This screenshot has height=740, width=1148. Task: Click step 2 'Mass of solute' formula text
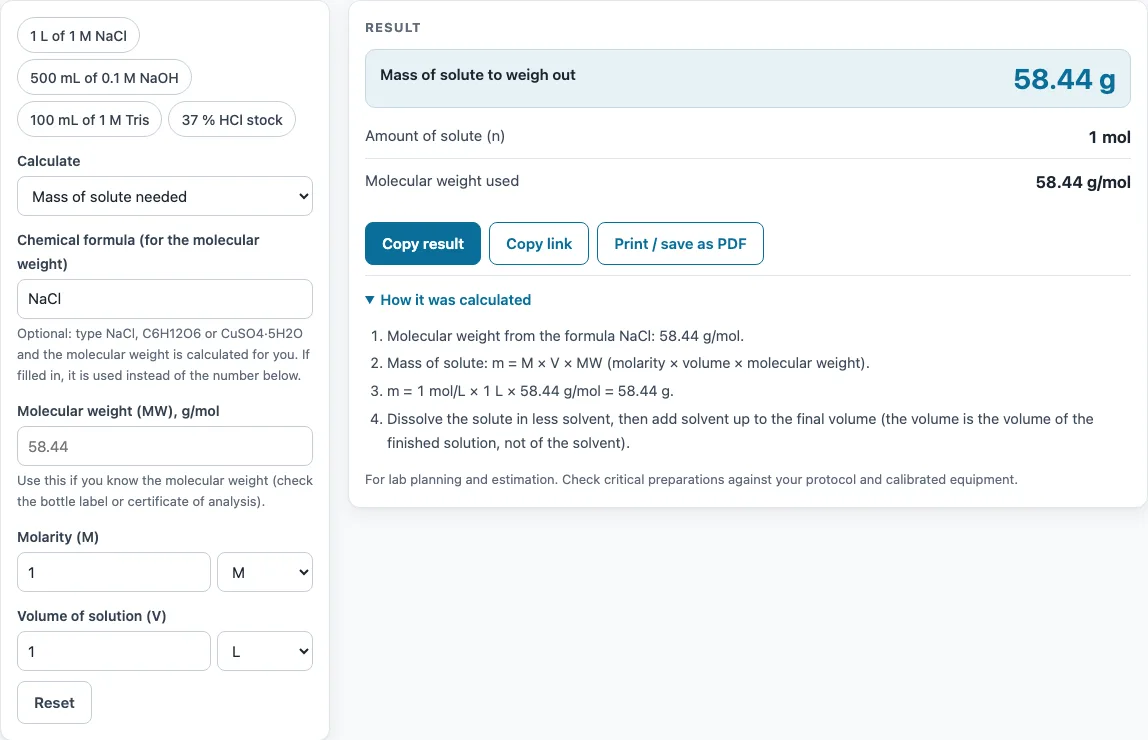[628, 363]
